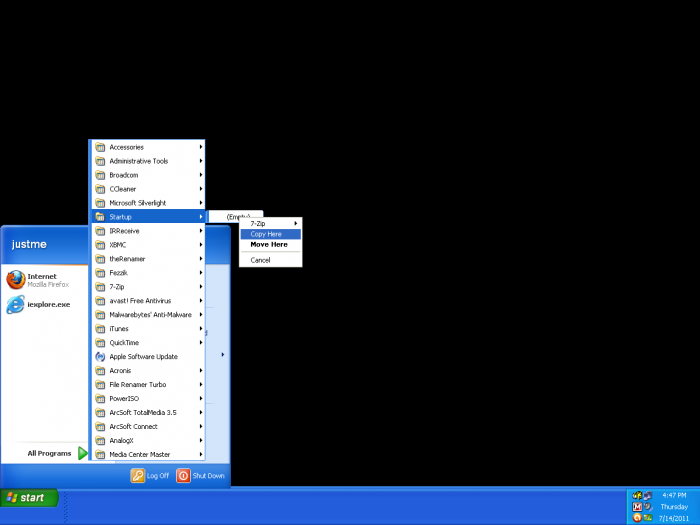Viewport: 700px width, 525px height.
Task: Expand the ArcSoft Connect submenu arrow
Action: (x=201, y=426)
